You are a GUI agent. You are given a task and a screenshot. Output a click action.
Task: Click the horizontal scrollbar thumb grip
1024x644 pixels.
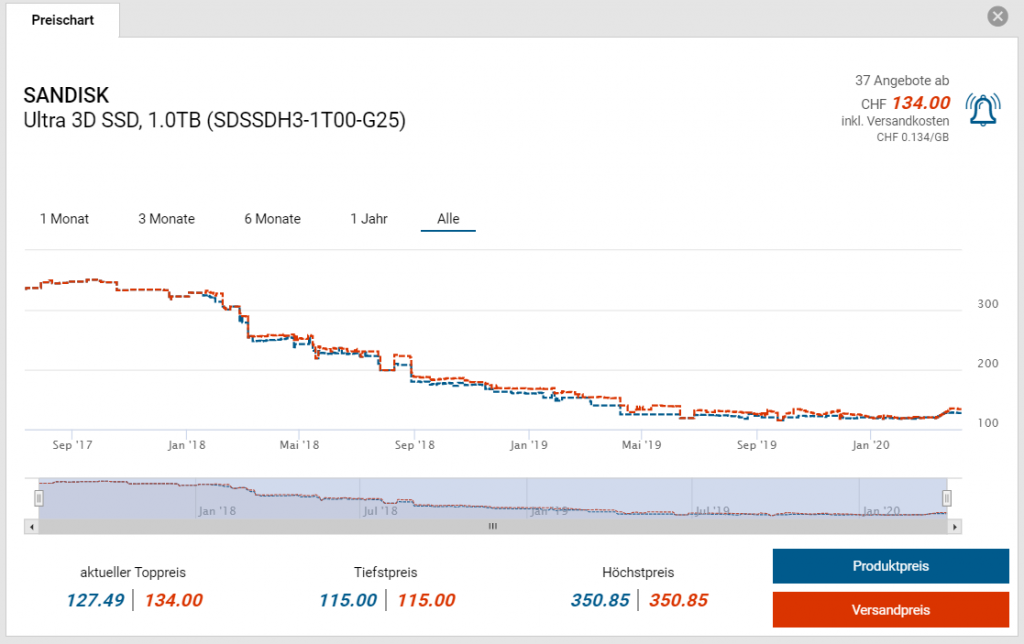tap(492, 526)
